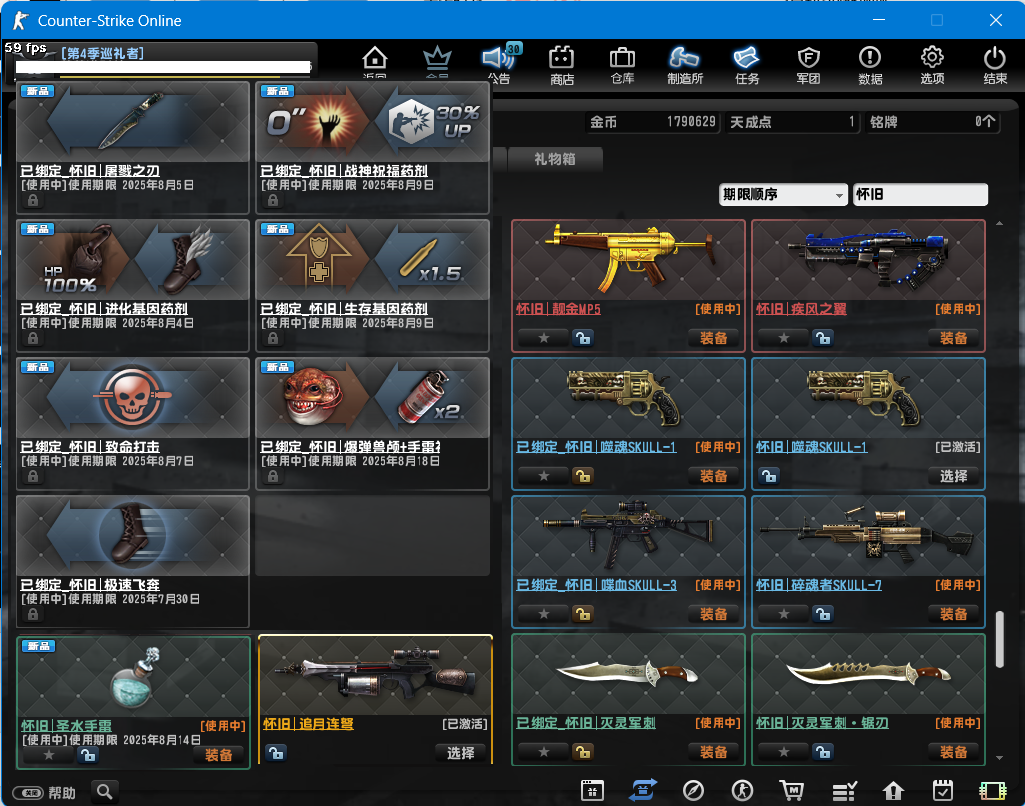Go back via the home 返回 icon

375,61
